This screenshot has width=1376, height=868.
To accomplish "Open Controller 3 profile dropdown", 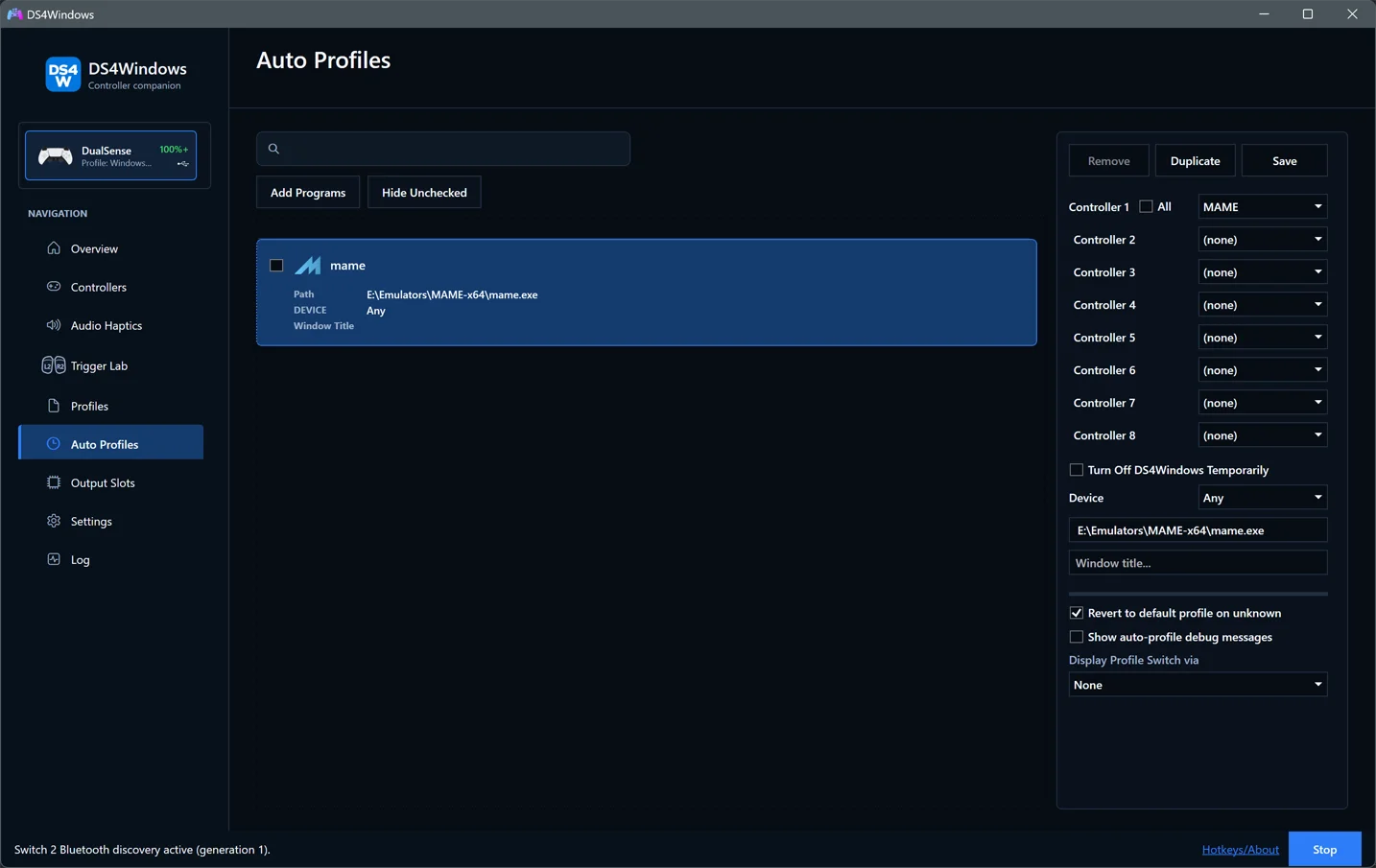I will tap(1263, 272).
